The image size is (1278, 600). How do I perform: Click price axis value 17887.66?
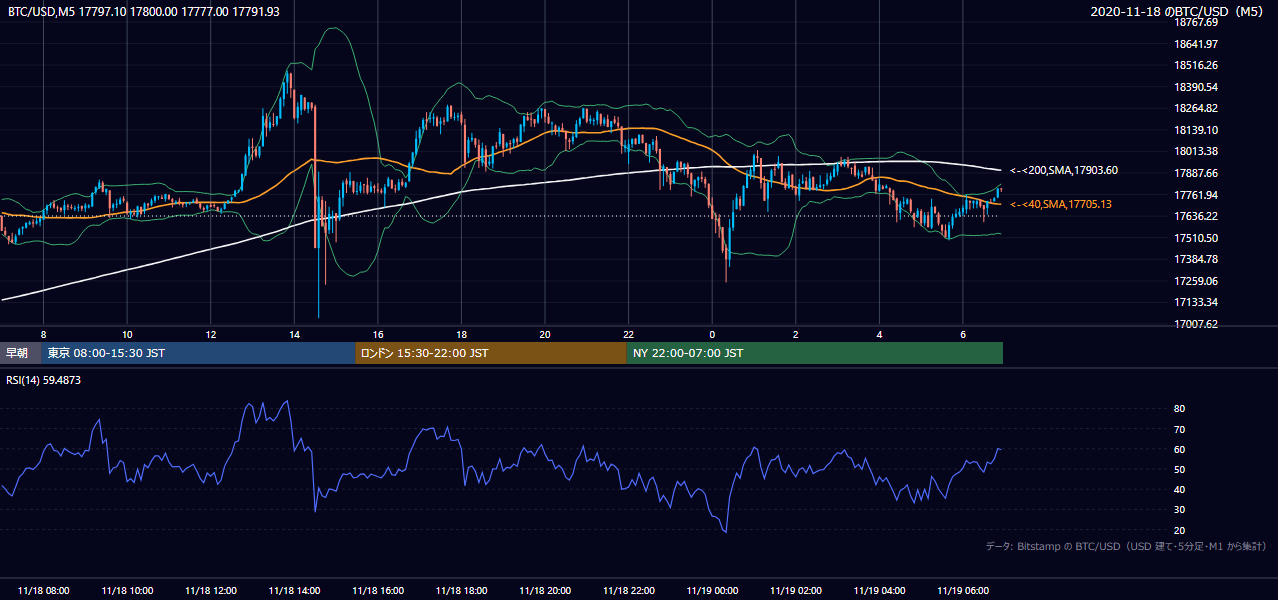[x=1196, y=173]
